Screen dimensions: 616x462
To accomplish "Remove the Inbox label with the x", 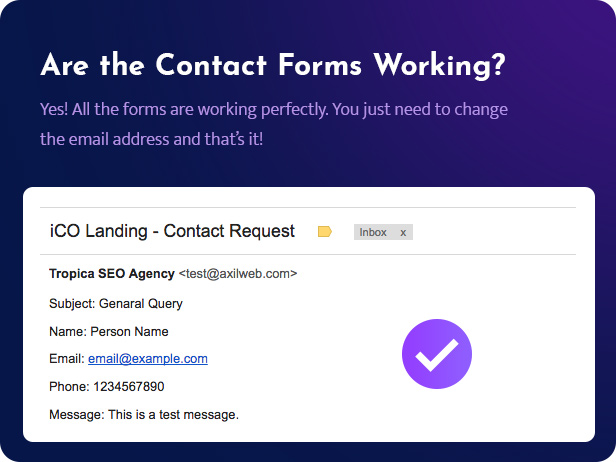I will pyautogui.click(x=403, y=233).
